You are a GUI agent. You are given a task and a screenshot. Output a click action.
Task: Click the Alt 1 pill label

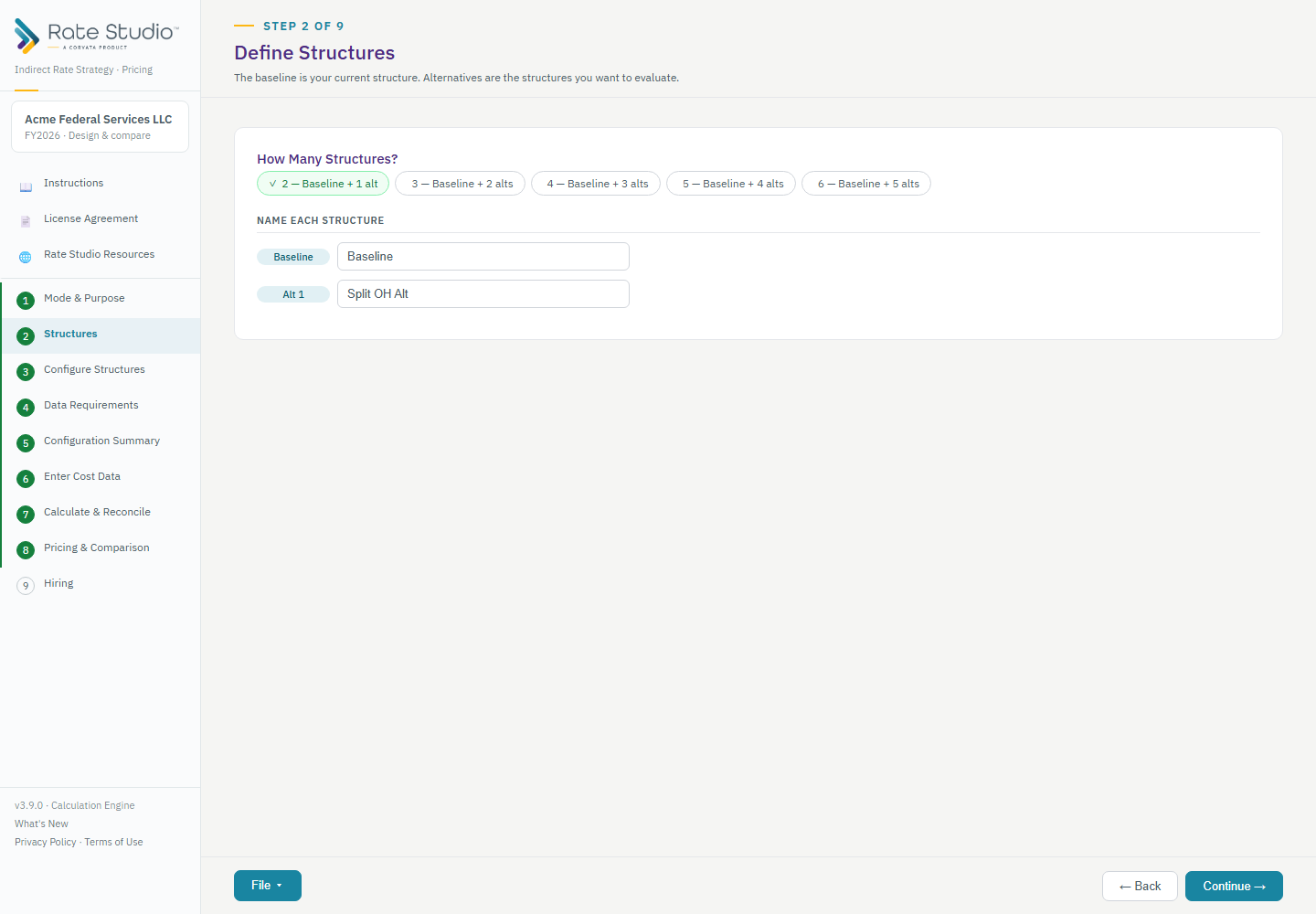coord(293,294)
